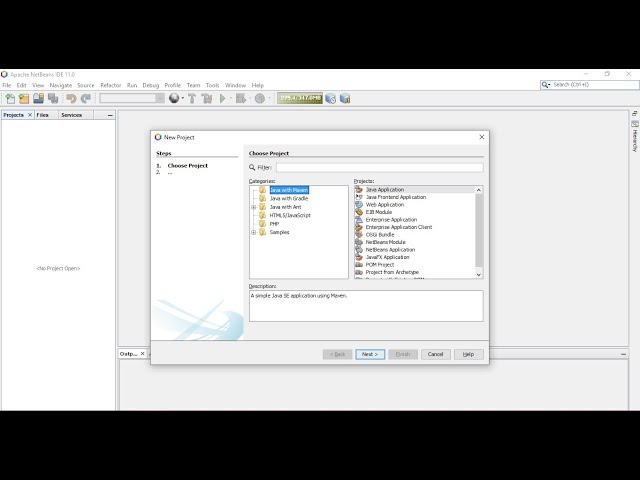
Task: Open the Window menu
Action: (x=236, y=85)
